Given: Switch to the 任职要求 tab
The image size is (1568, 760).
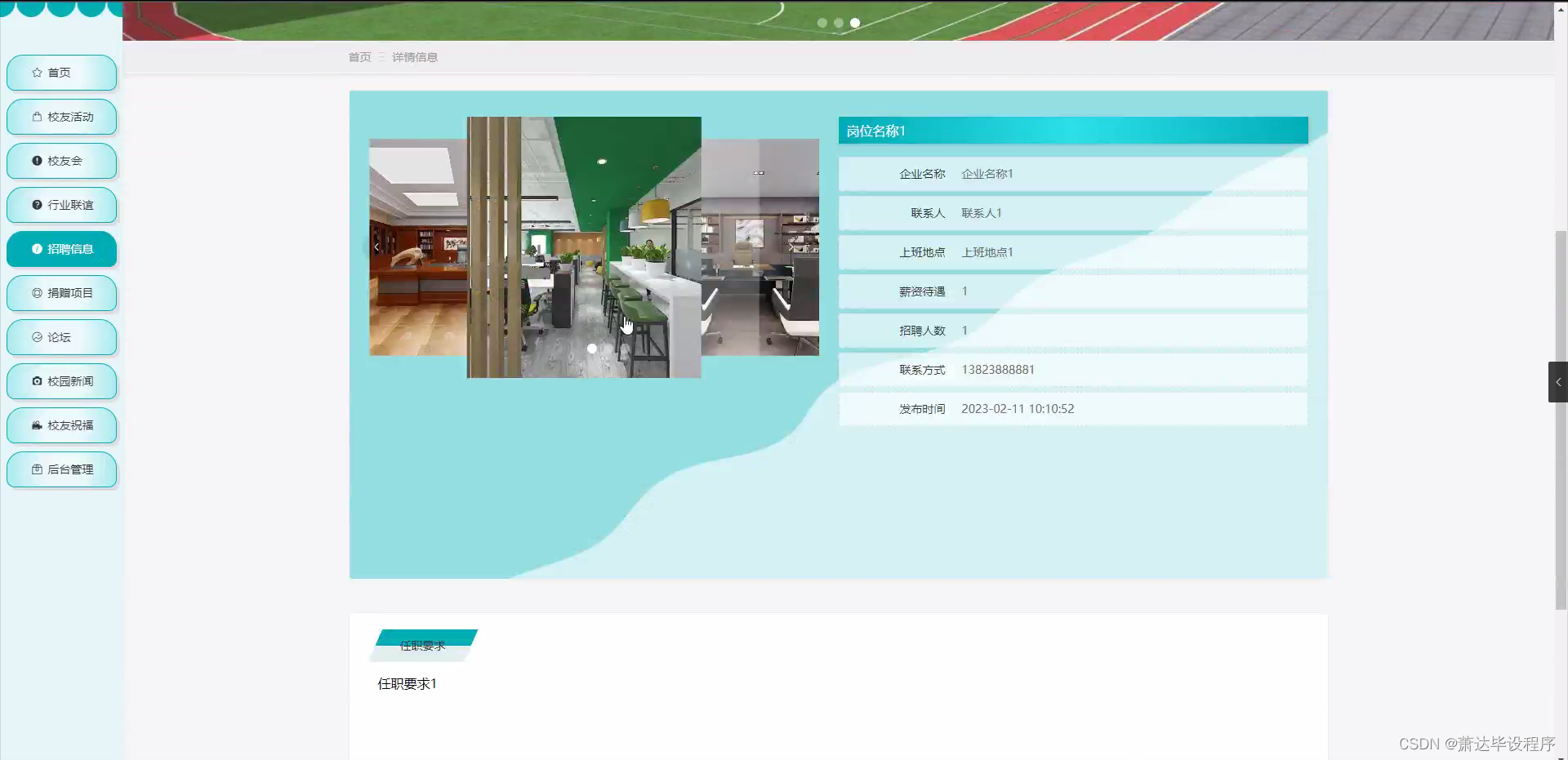Looking at the screenshot, I should point(423,645).
